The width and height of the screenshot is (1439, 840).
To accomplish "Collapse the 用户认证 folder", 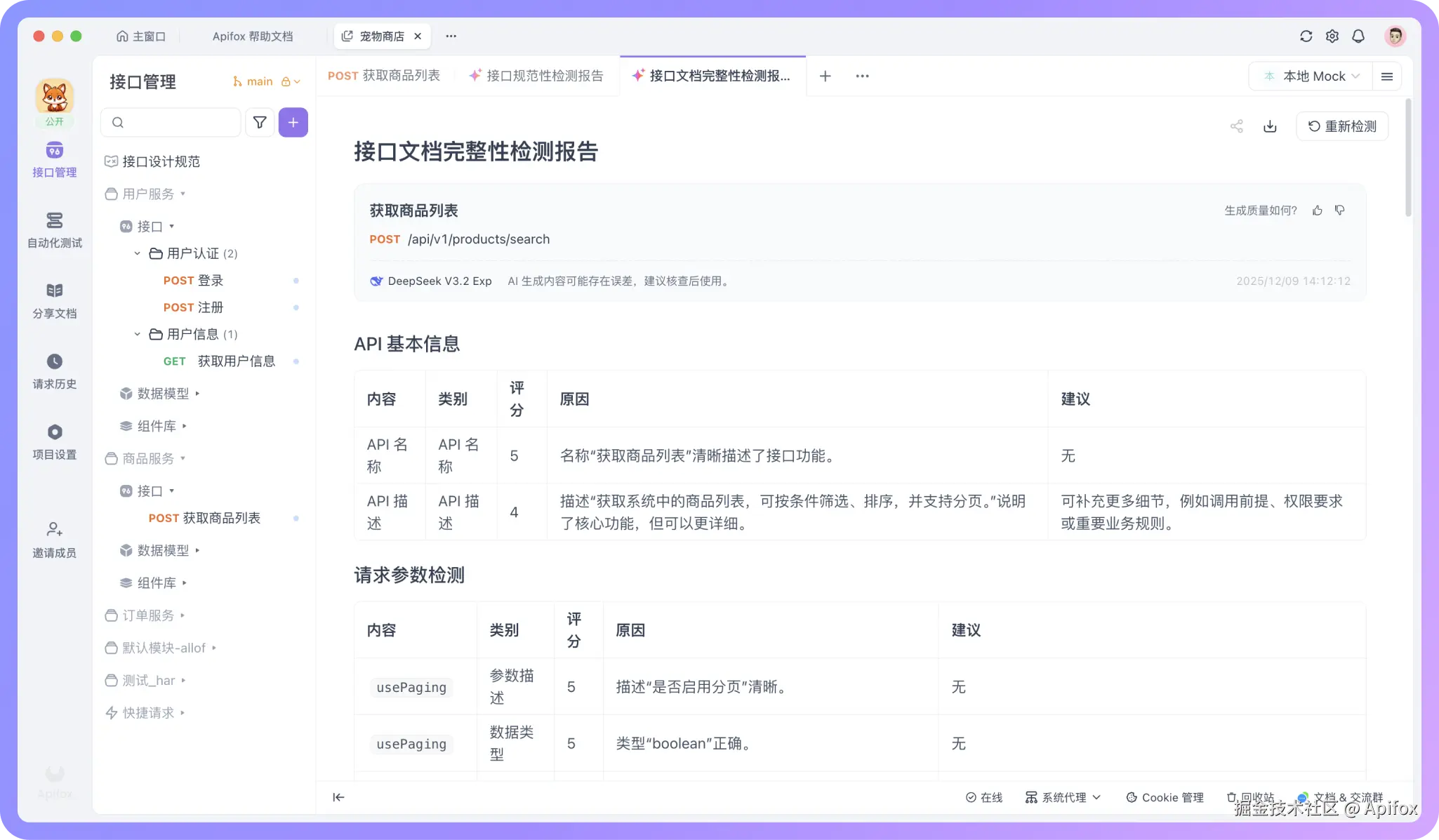I will tap(138, 253).
